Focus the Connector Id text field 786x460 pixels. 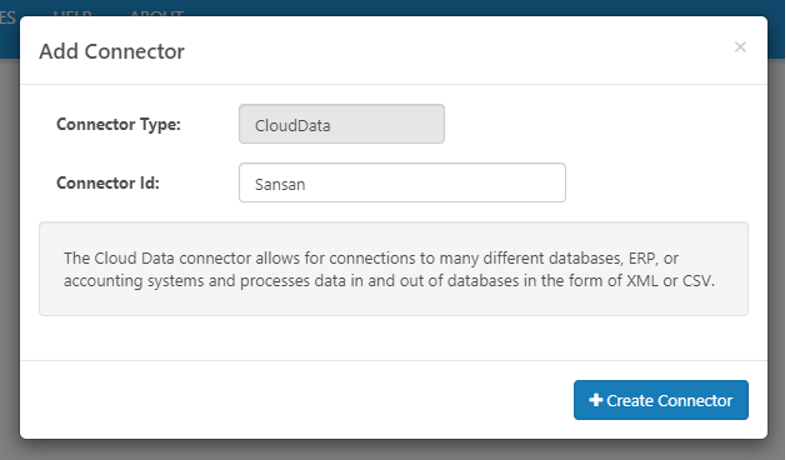click(402, 183)
